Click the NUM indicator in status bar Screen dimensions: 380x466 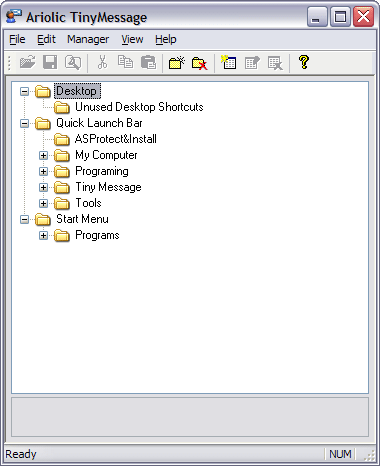(x=340, y=454)
